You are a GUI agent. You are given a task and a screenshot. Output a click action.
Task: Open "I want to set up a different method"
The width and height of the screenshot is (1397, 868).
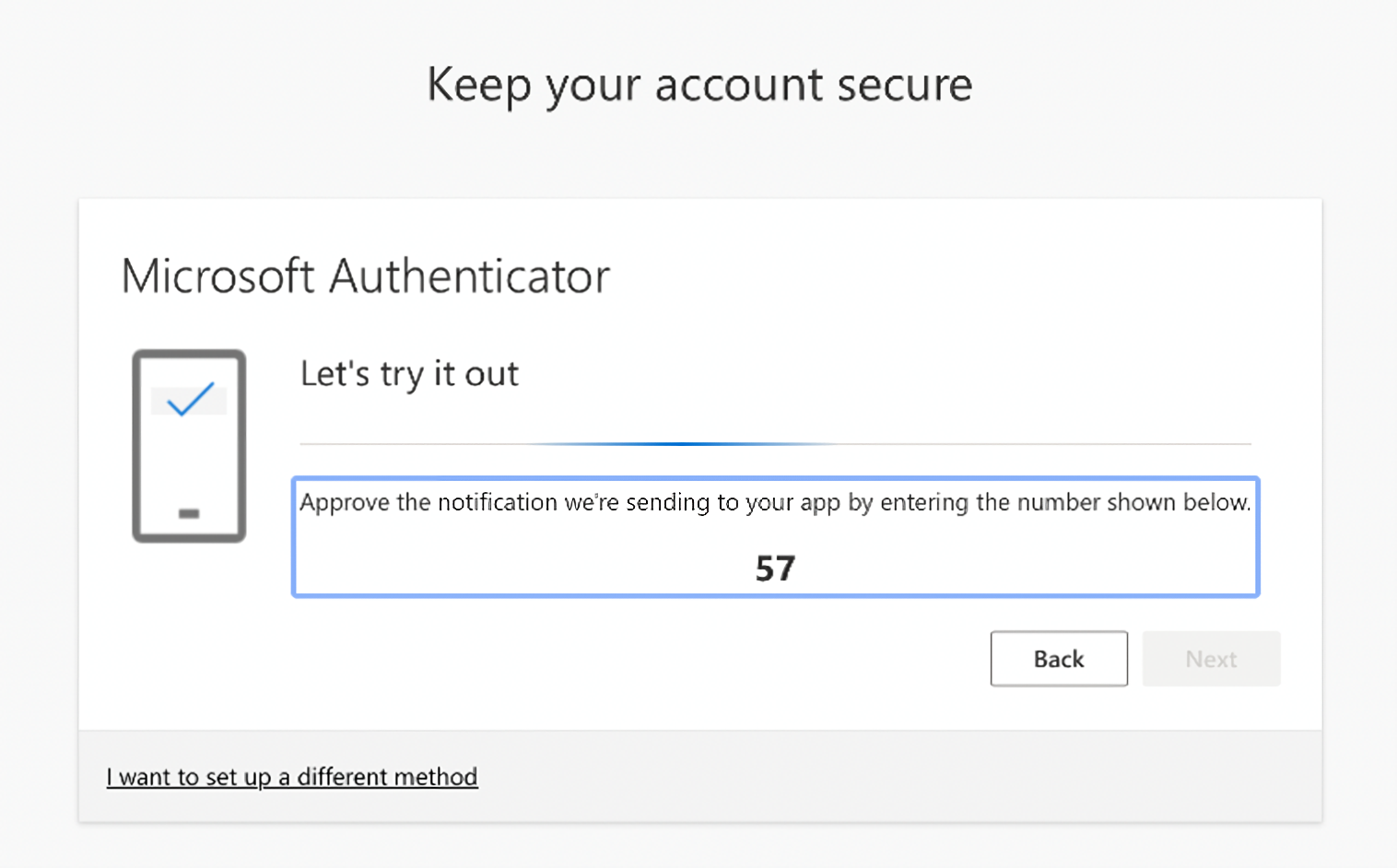pyautogui.click(x=292, y=777)
